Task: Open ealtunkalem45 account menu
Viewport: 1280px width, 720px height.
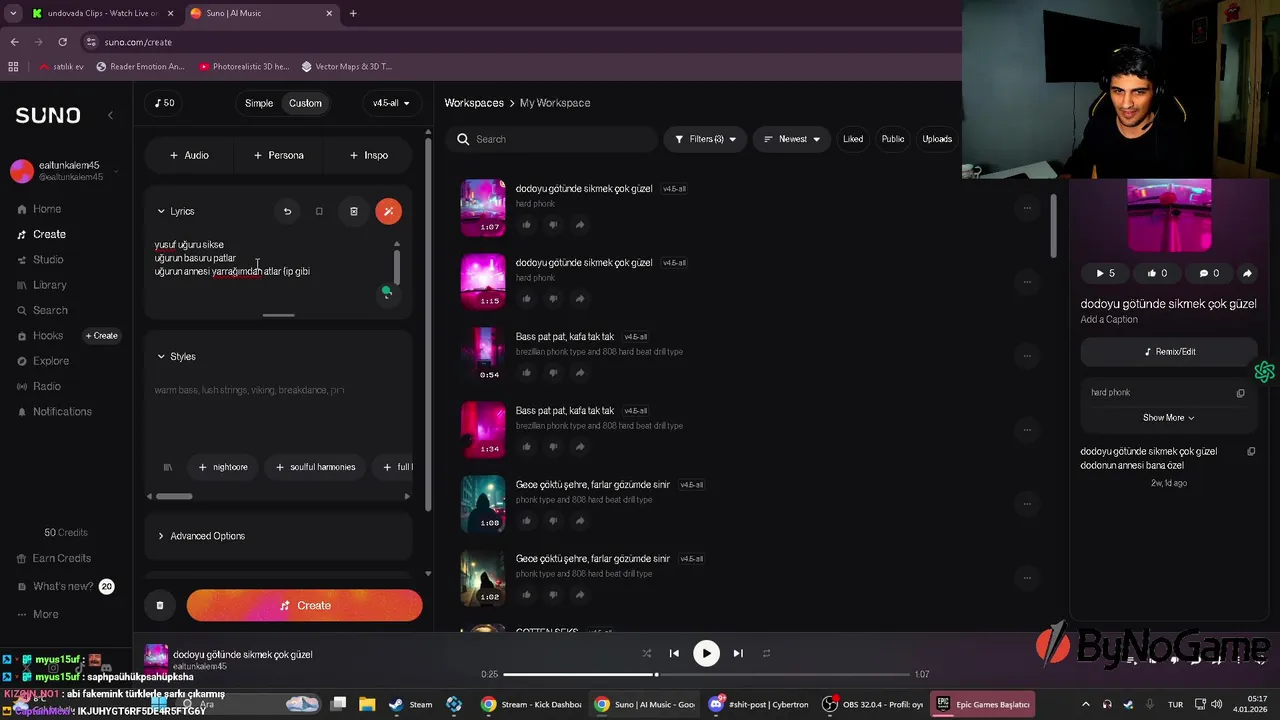Action: click(66, 171)
